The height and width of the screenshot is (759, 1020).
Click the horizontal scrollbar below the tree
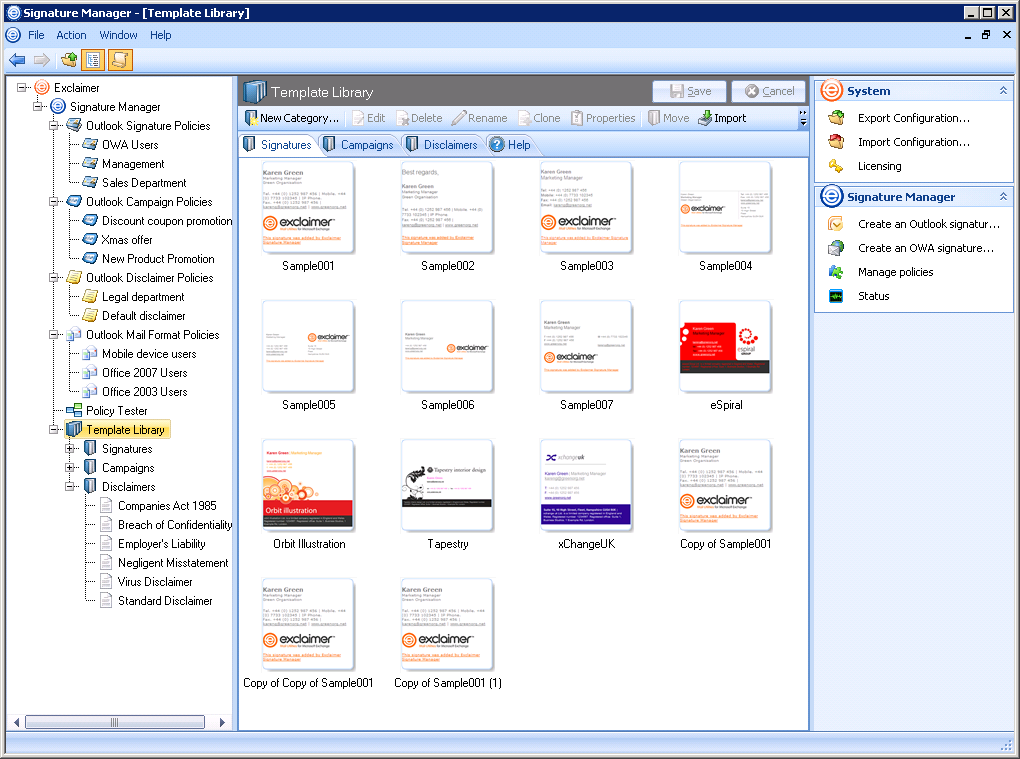point(113,721)
